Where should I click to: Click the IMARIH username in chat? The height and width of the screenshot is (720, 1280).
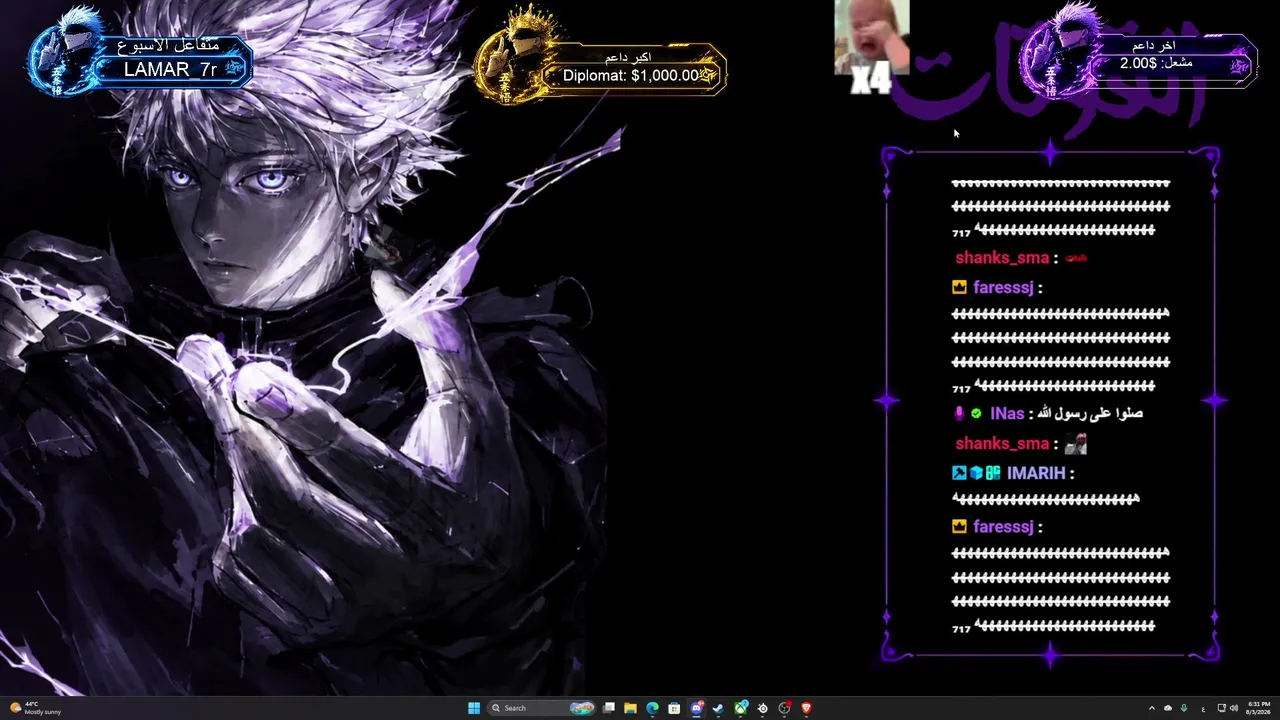tap(1036, 473)
